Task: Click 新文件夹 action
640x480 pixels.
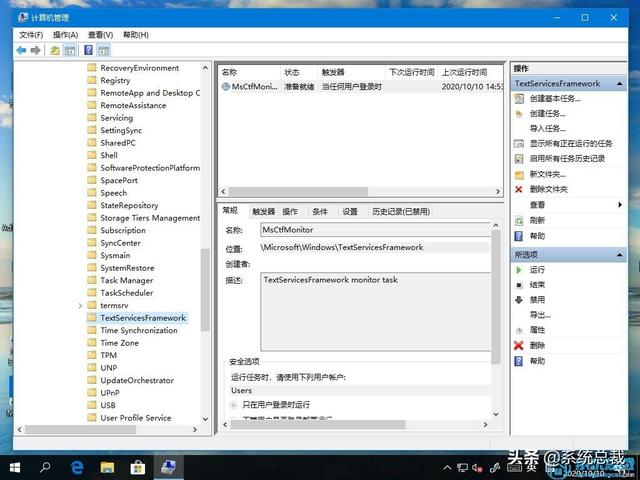Action: [547, 174]
